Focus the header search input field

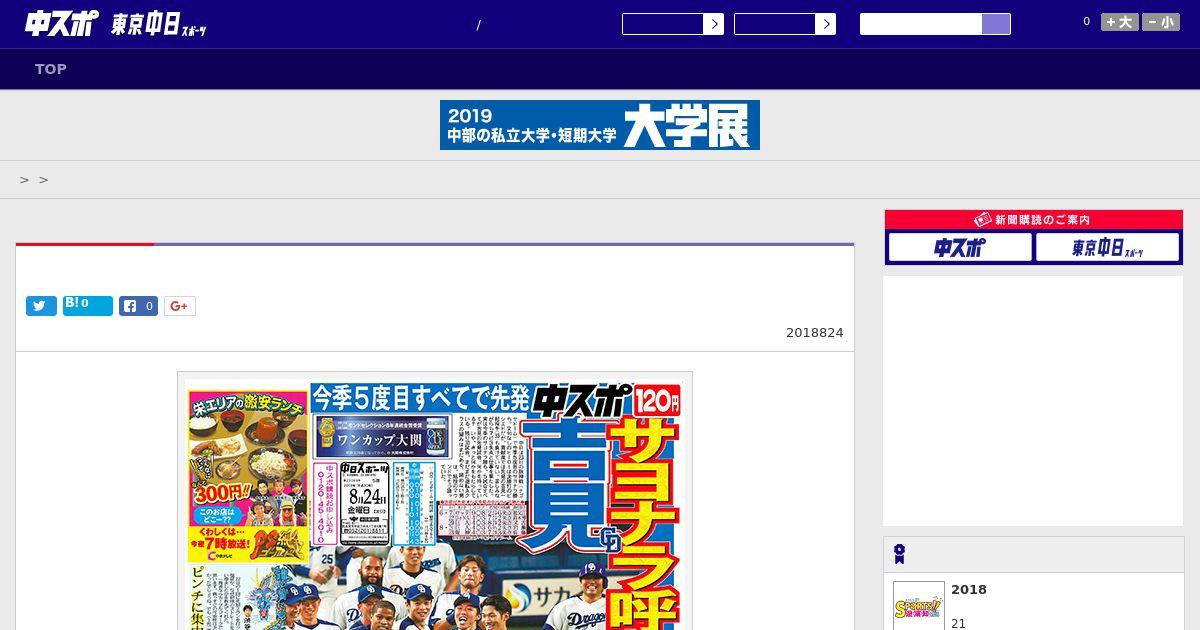click(x=921, y=24)
